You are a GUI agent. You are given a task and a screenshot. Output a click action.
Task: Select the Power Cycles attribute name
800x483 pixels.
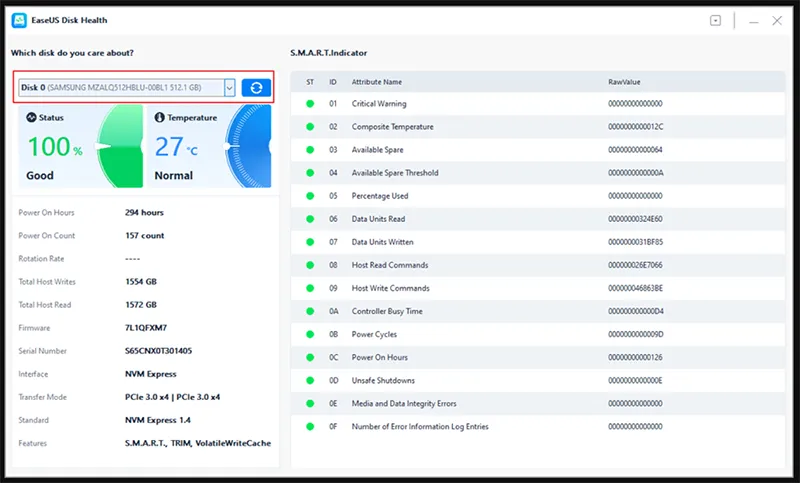[x=374, y=334]
